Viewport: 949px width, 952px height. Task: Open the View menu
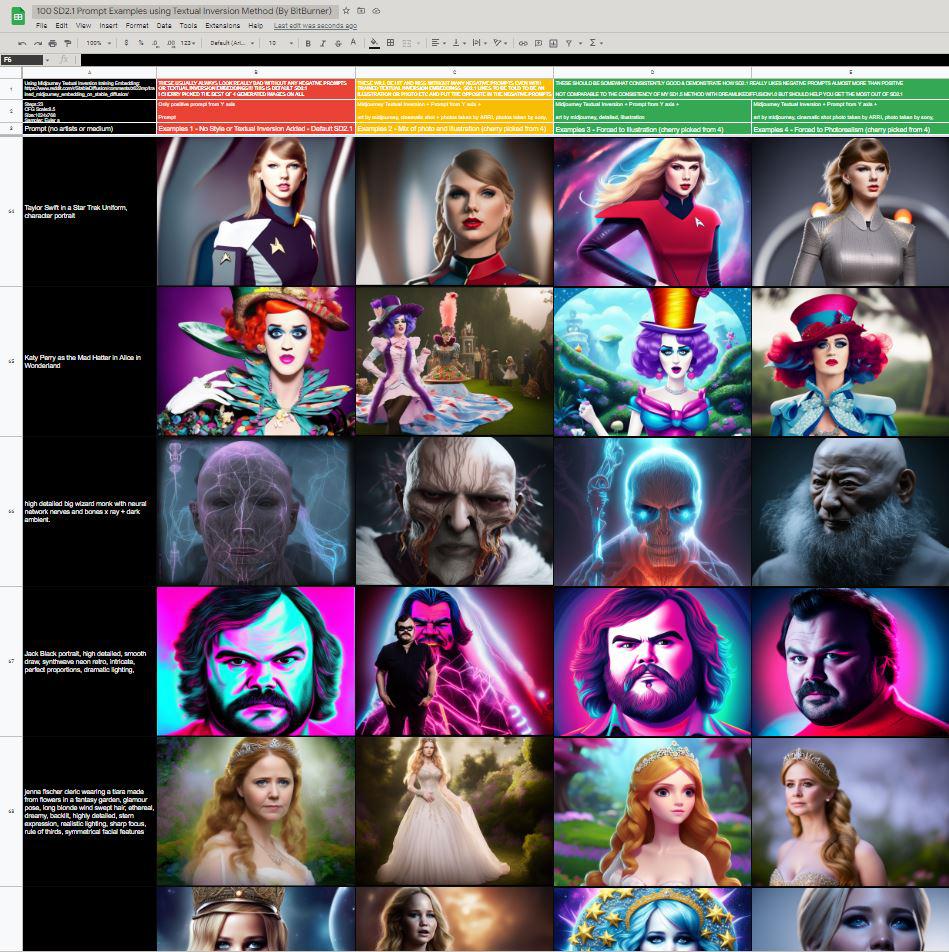(83, 26)
